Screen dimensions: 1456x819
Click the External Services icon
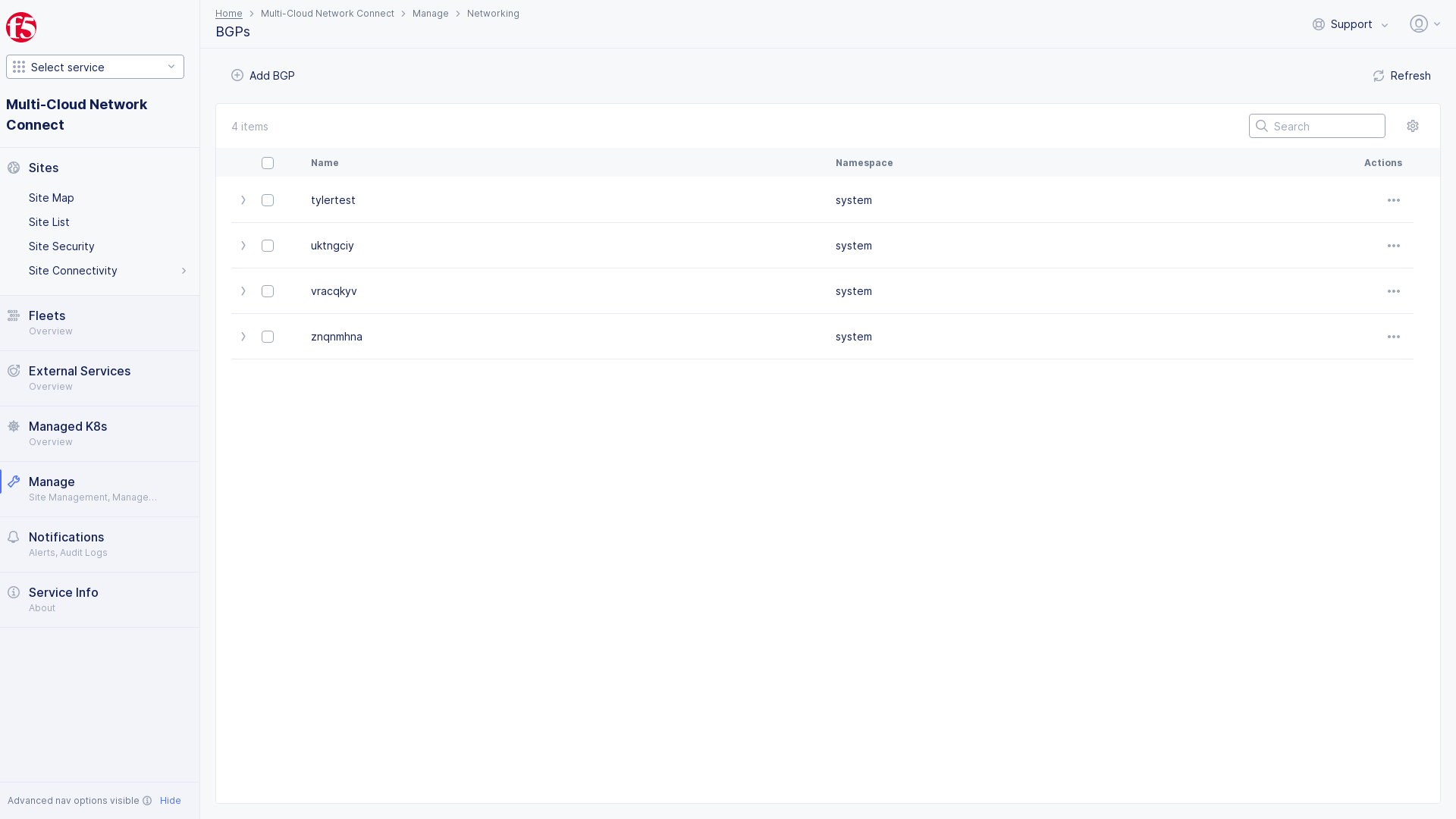click(14, 371)
